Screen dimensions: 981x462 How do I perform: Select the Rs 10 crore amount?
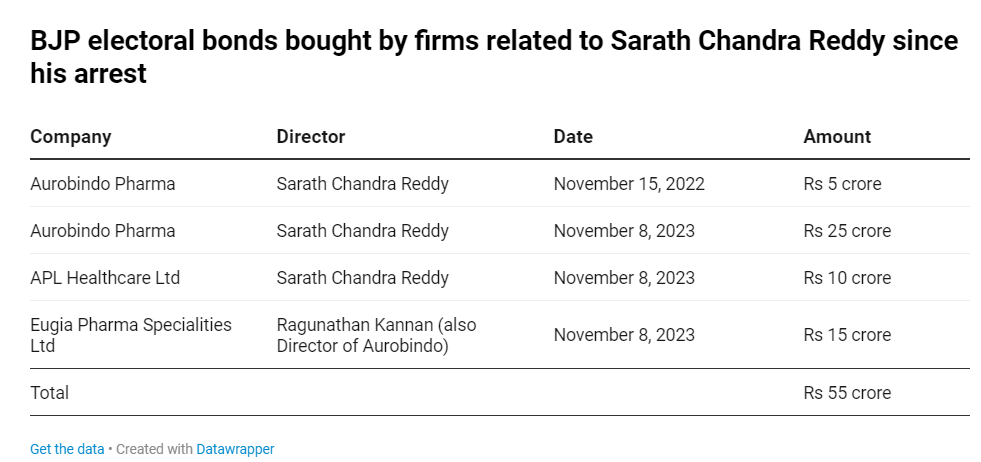pos(847,277)
